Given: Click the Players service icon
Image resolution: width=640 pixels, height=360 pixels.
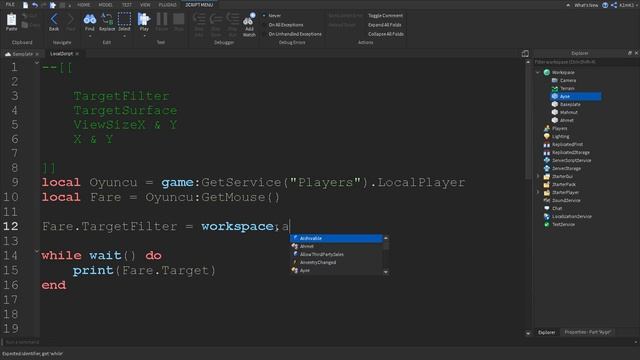Looking at the screenshot, I should (547, 128).
